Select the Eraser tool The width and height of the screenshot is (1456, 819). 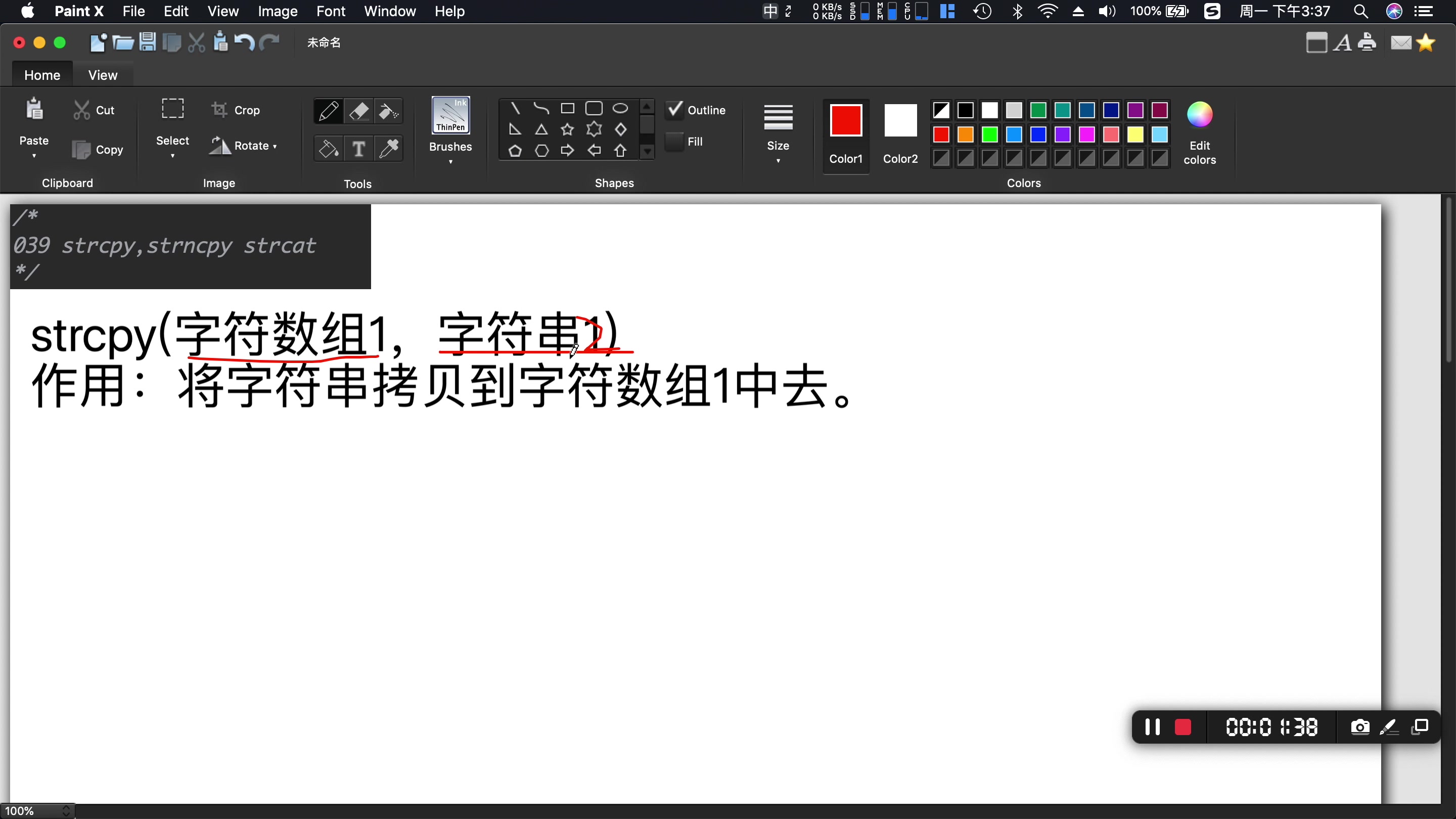pyautogui.click(x=360, y=110)
